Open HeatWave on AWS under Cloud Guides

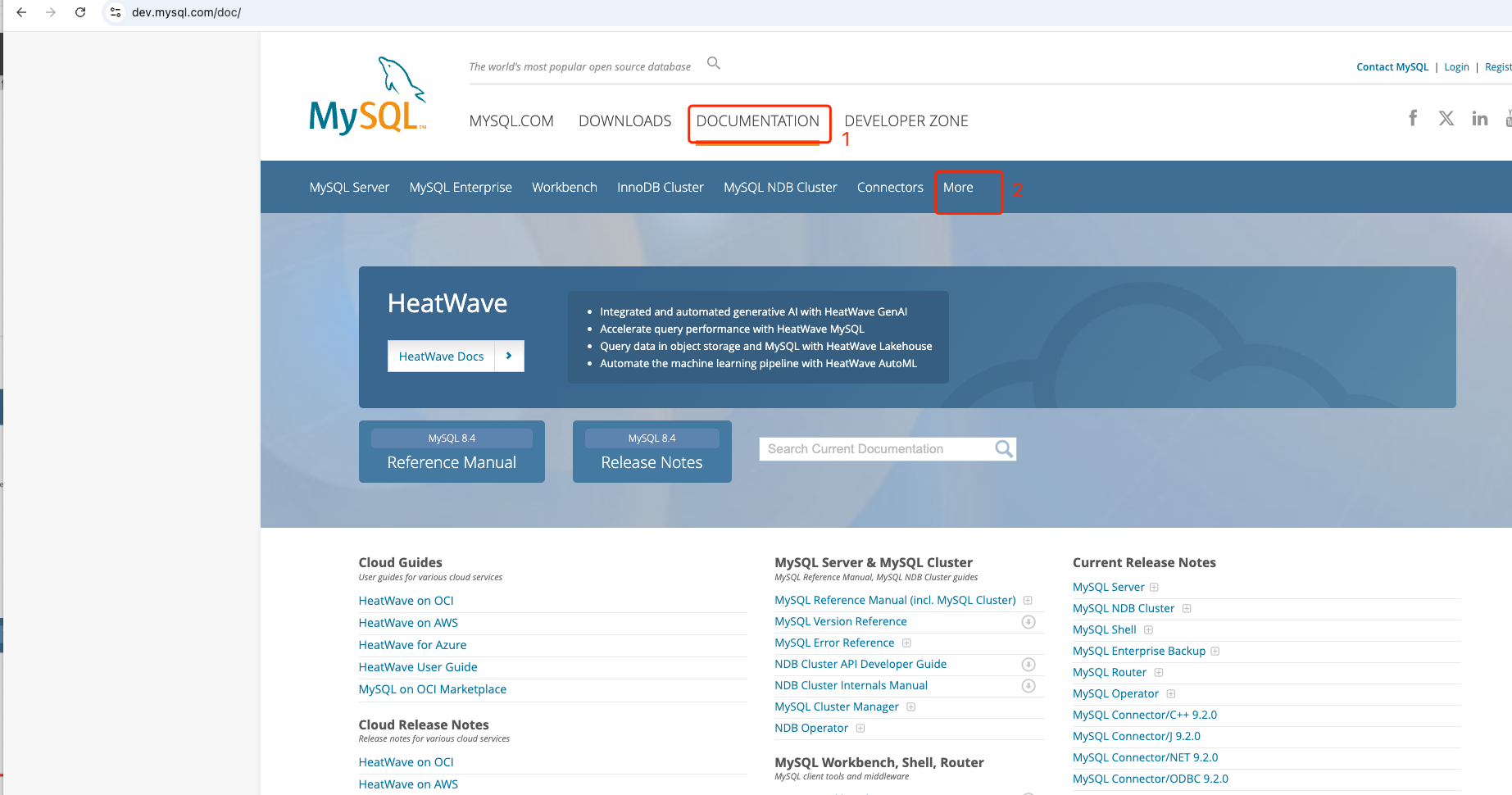408,623
